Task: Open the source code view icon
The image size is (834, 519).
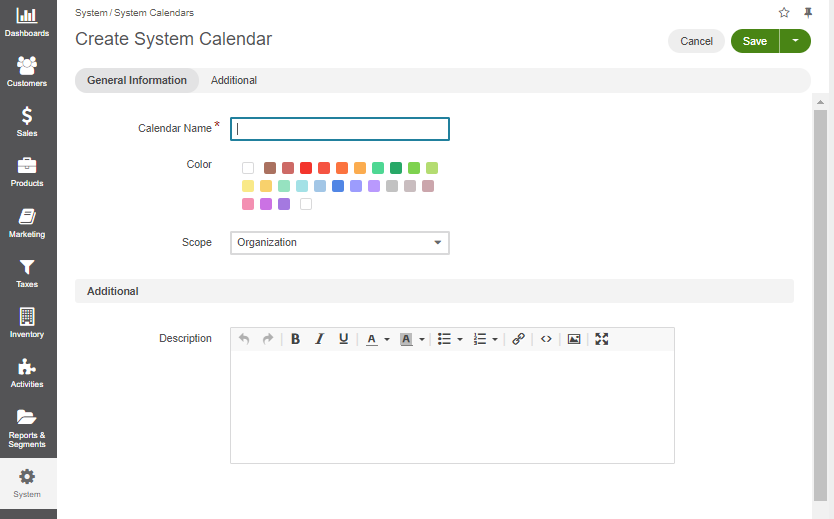Action: pyautogui.click(x=546, y=339)
